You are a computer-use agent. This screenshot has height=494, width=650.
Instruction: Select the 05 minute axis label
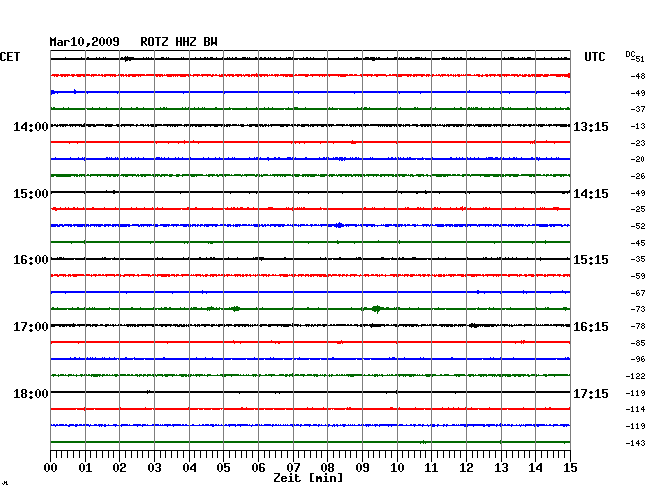click(223, 467)
